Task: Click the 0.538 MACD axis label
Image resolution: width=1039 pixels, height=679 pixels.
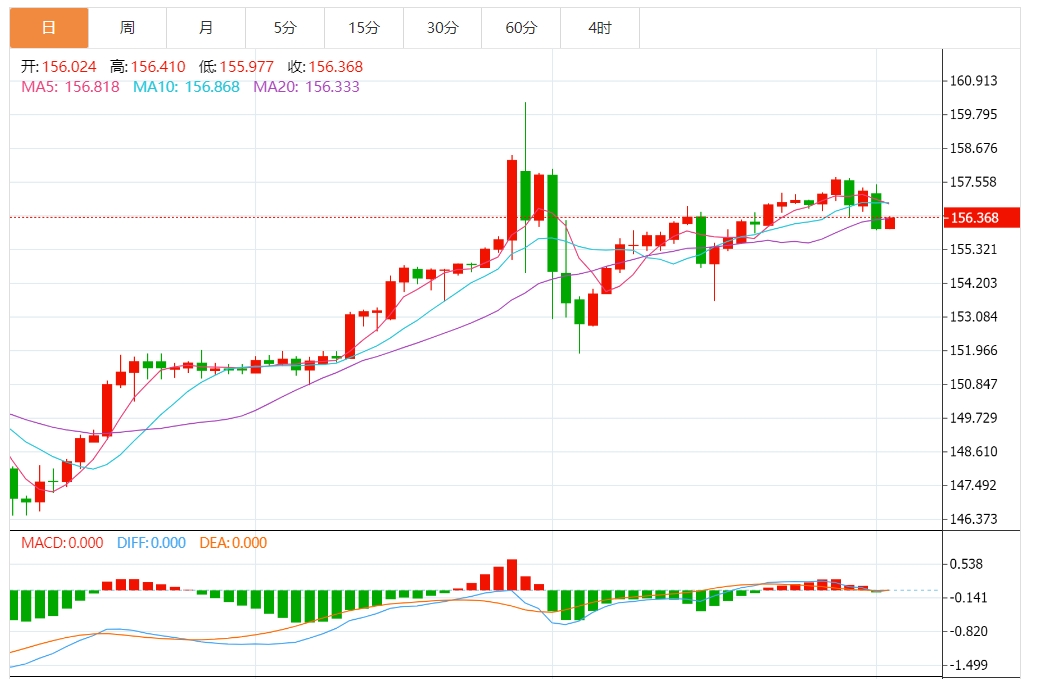Action: pos(966,564)
